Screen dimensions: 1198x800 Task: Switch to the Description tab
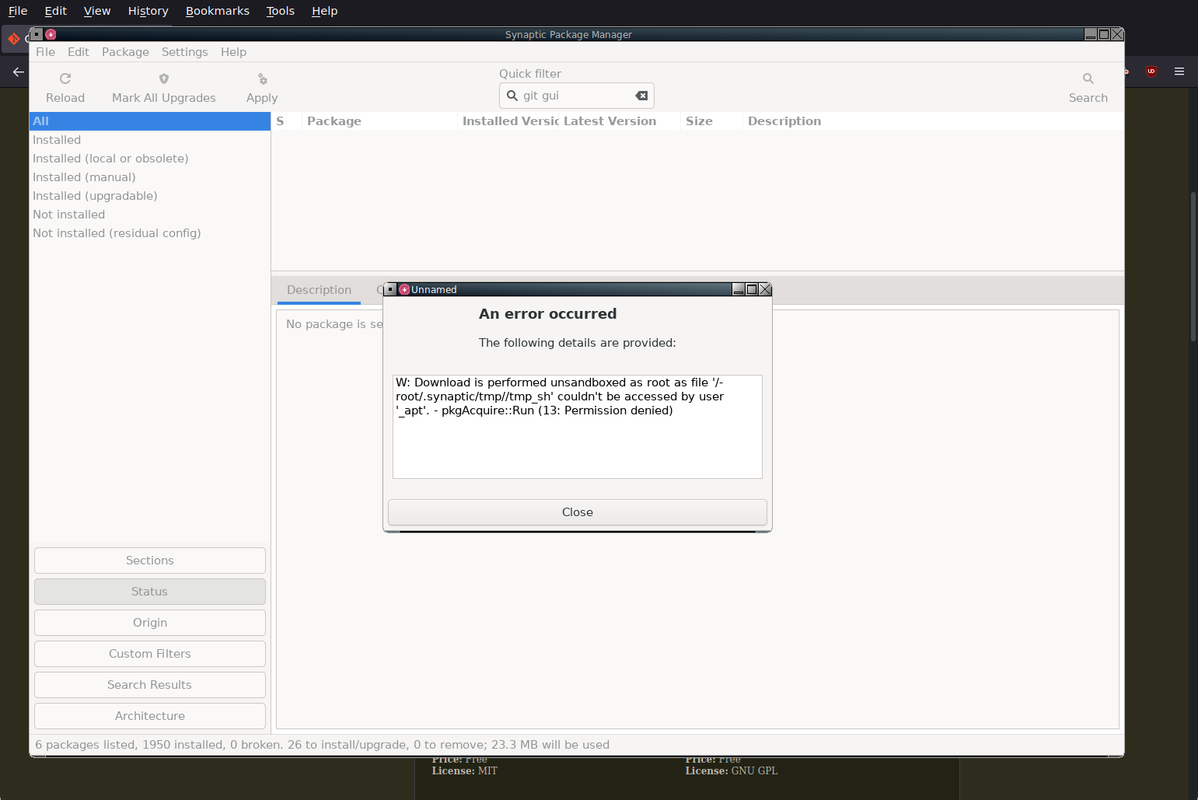point(319,290)
